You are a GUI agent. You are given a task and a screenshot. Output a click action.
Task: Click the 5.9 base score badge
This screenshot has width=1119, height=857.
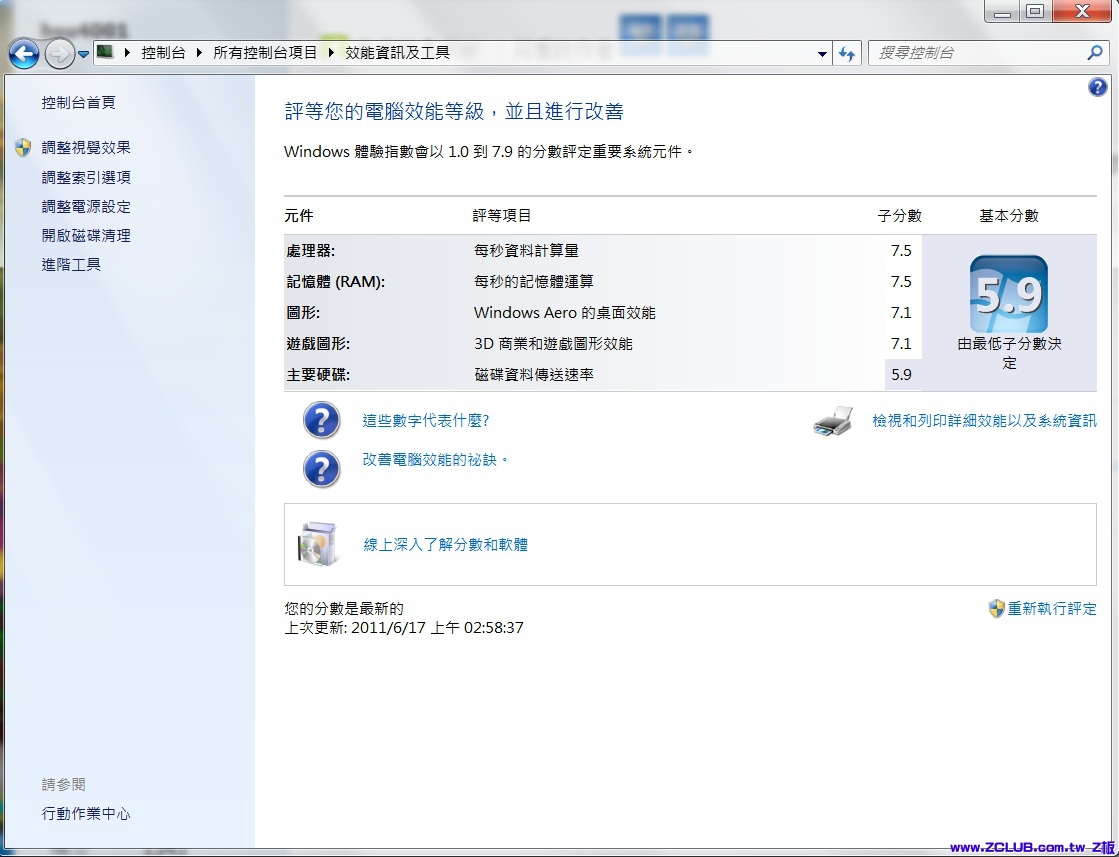[1009, 294]
